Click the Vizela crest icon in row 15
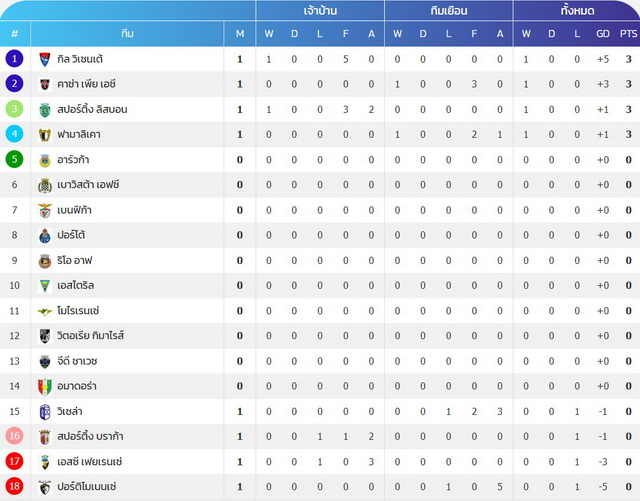This screenshot has width=640, height=501. [x=44, y=412]
